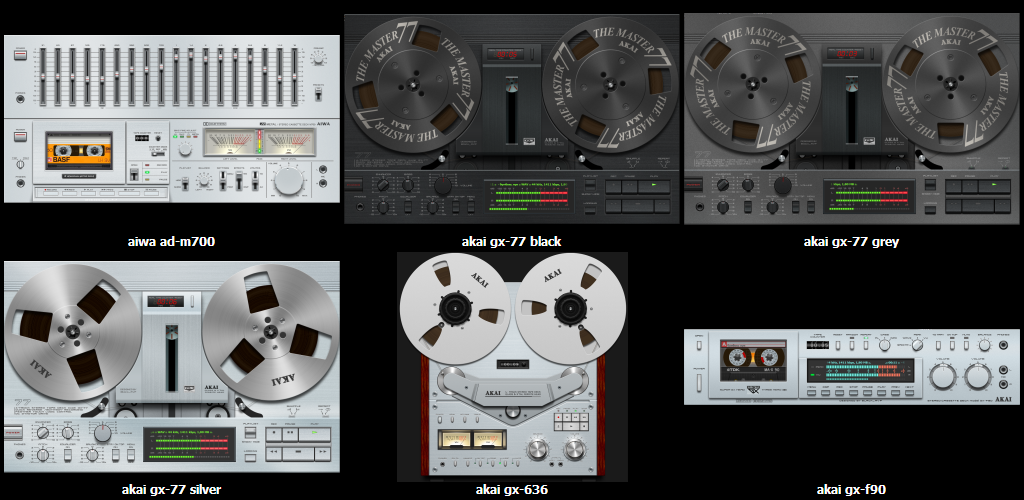Click the "akai gx-77 grey" caption

[x=852, y=242]
